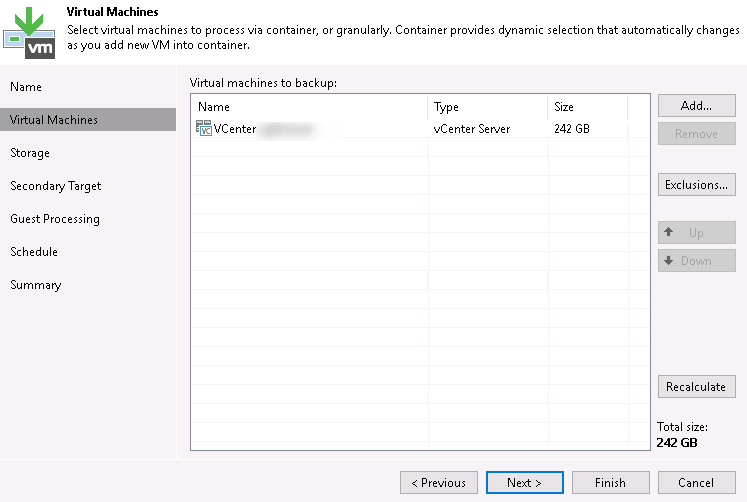747x502 pixels.
Task: Sort the list by Size column
Action: point(587,107)
